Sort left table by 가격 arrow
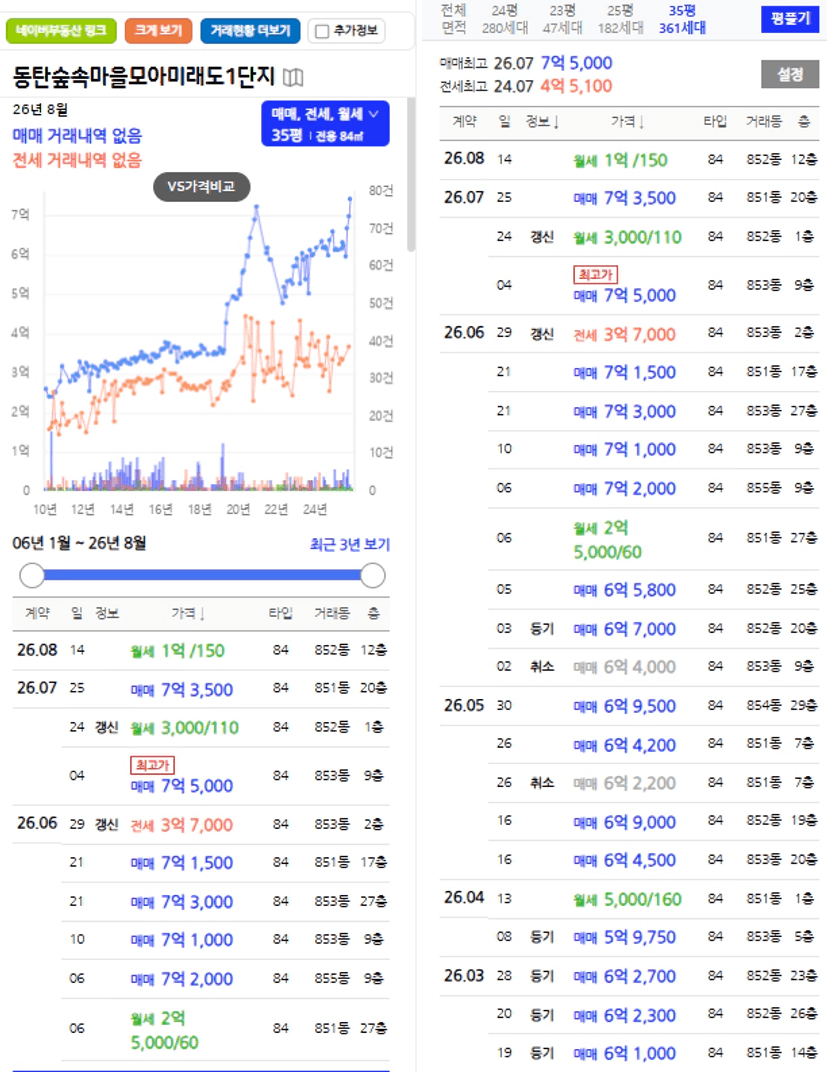The width and height of the screenshot is (827, 1072). [x=202, y=613]
